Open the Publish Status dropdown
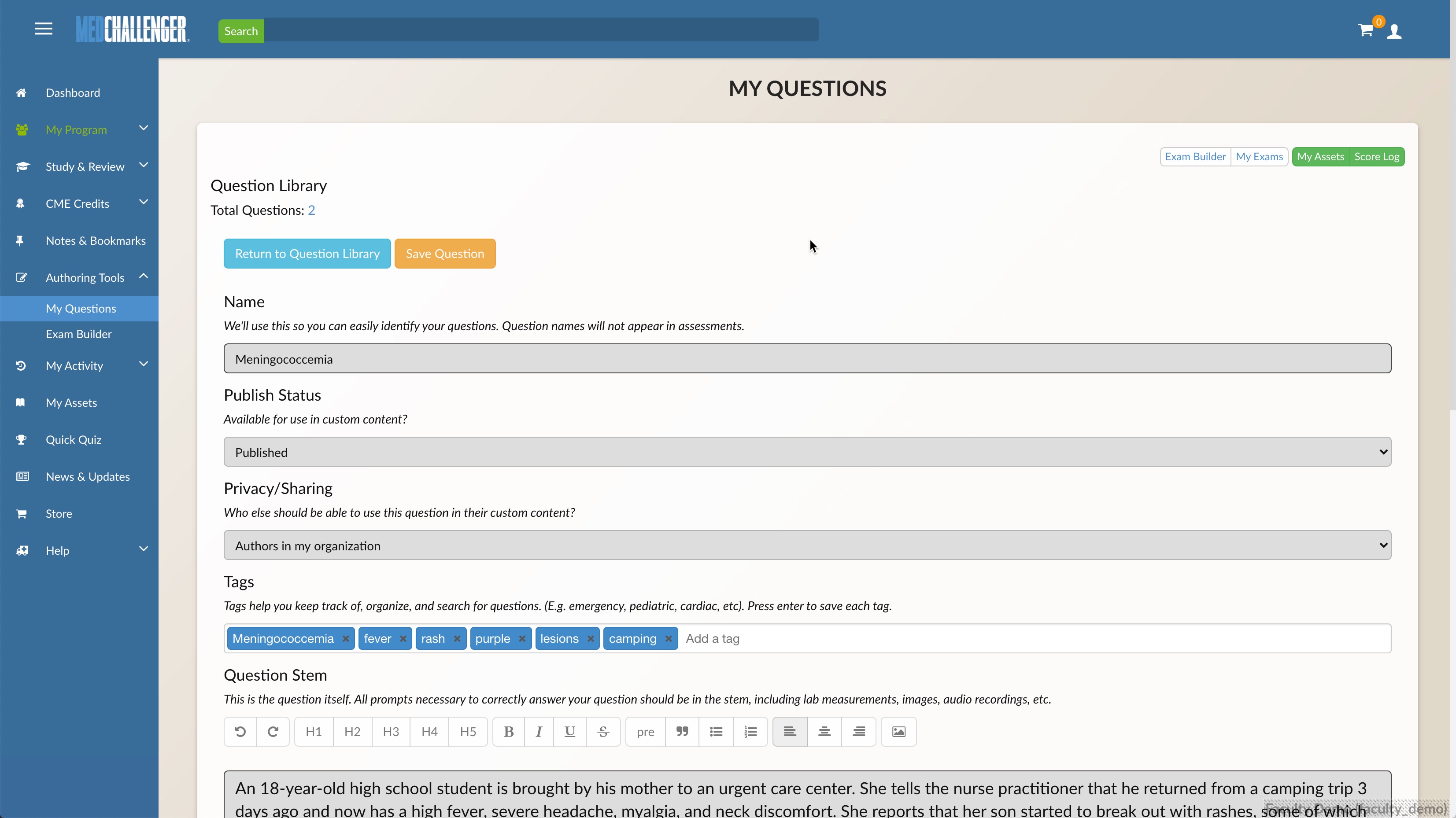 [x=807, y=452]
